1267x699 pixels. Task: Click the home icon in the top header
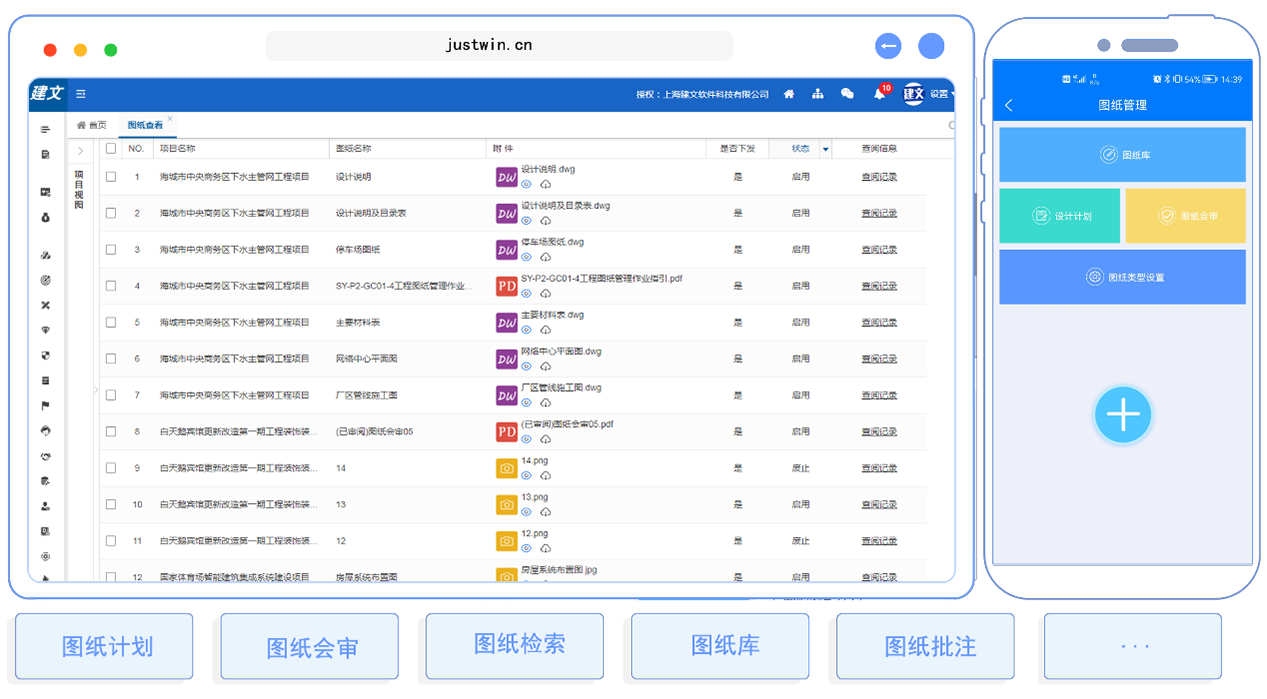(x=789, y=94)
